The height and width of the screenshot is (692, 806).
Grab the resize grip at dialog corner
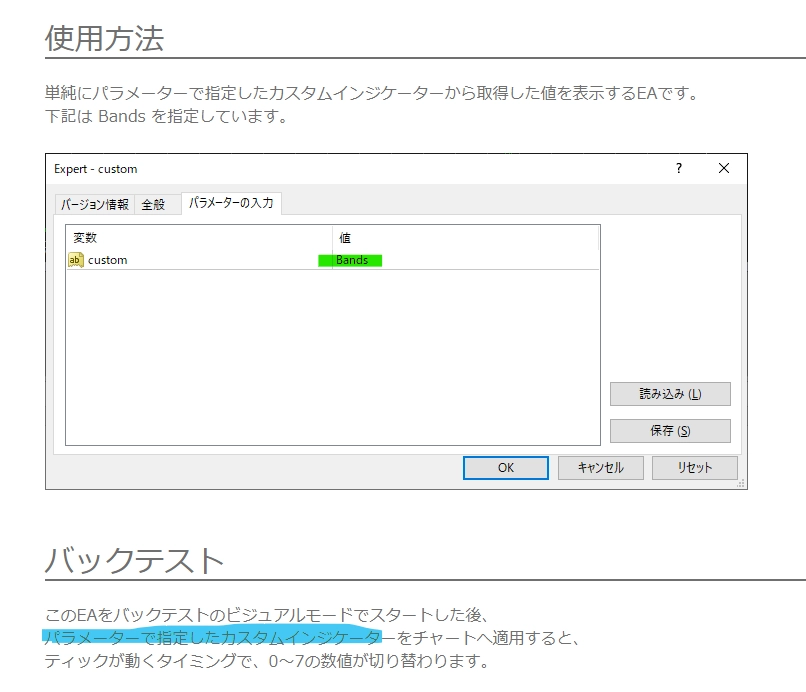point(741,483)
